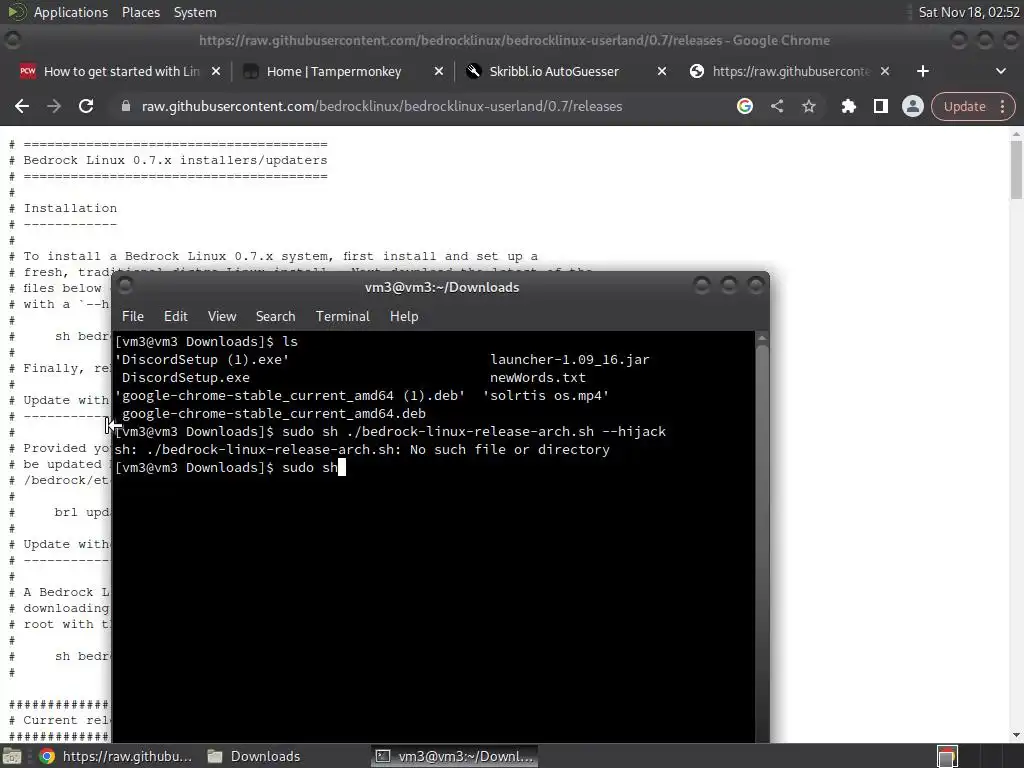Toggle Chrome side panel icon
This screenshot has height=768, width=1024.
pyautogui.click(x=880, y=106)
